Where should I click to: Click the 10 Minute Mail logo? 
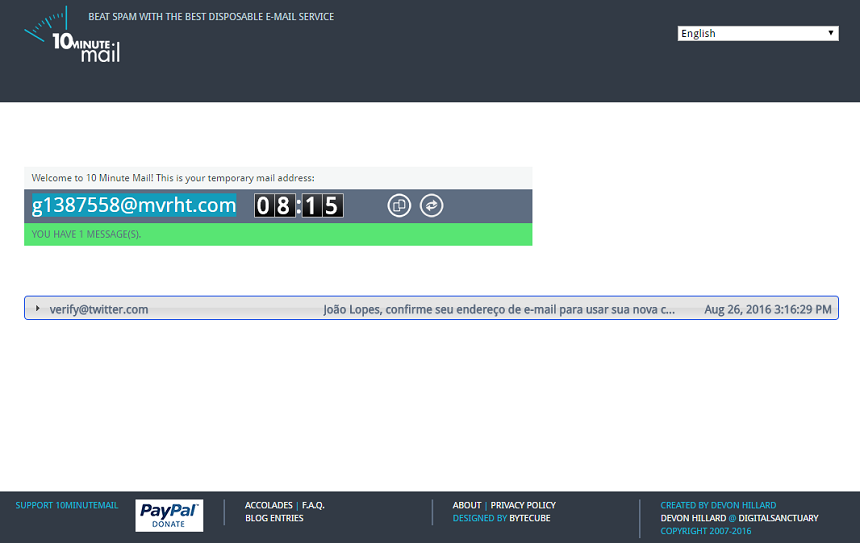point(72,35)
